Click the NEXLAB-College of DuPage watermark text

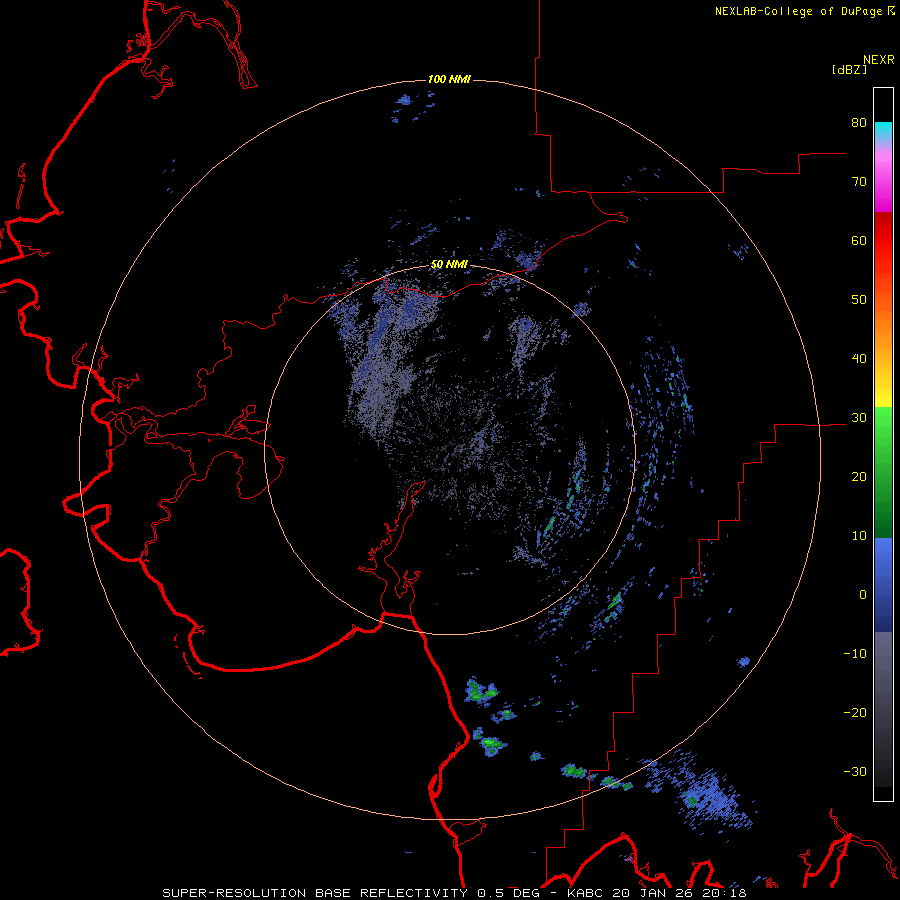point(804,11)
